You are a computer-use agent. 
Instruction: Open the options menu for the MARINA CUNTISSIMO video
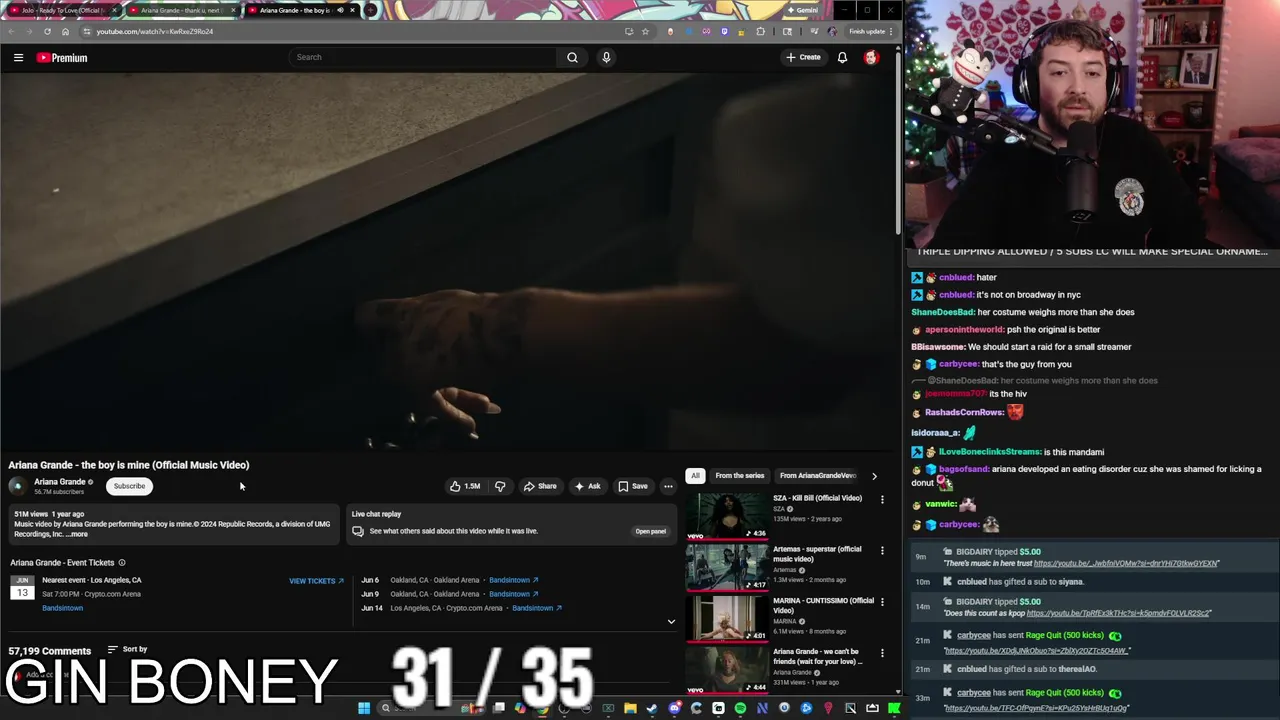[882, 602]
